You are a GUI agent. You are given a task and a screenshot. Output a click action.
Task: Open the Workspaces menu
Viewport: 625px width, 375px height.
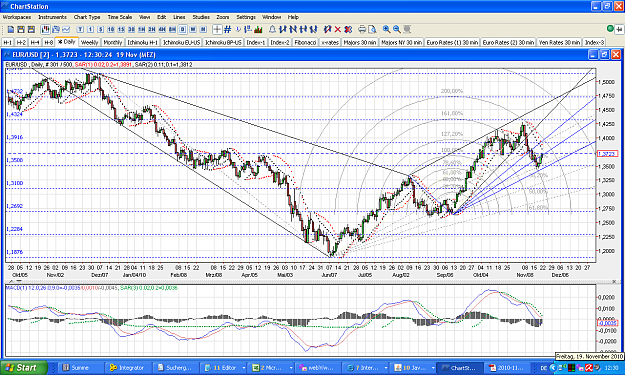pyautogui.click(x=17, y=17)
